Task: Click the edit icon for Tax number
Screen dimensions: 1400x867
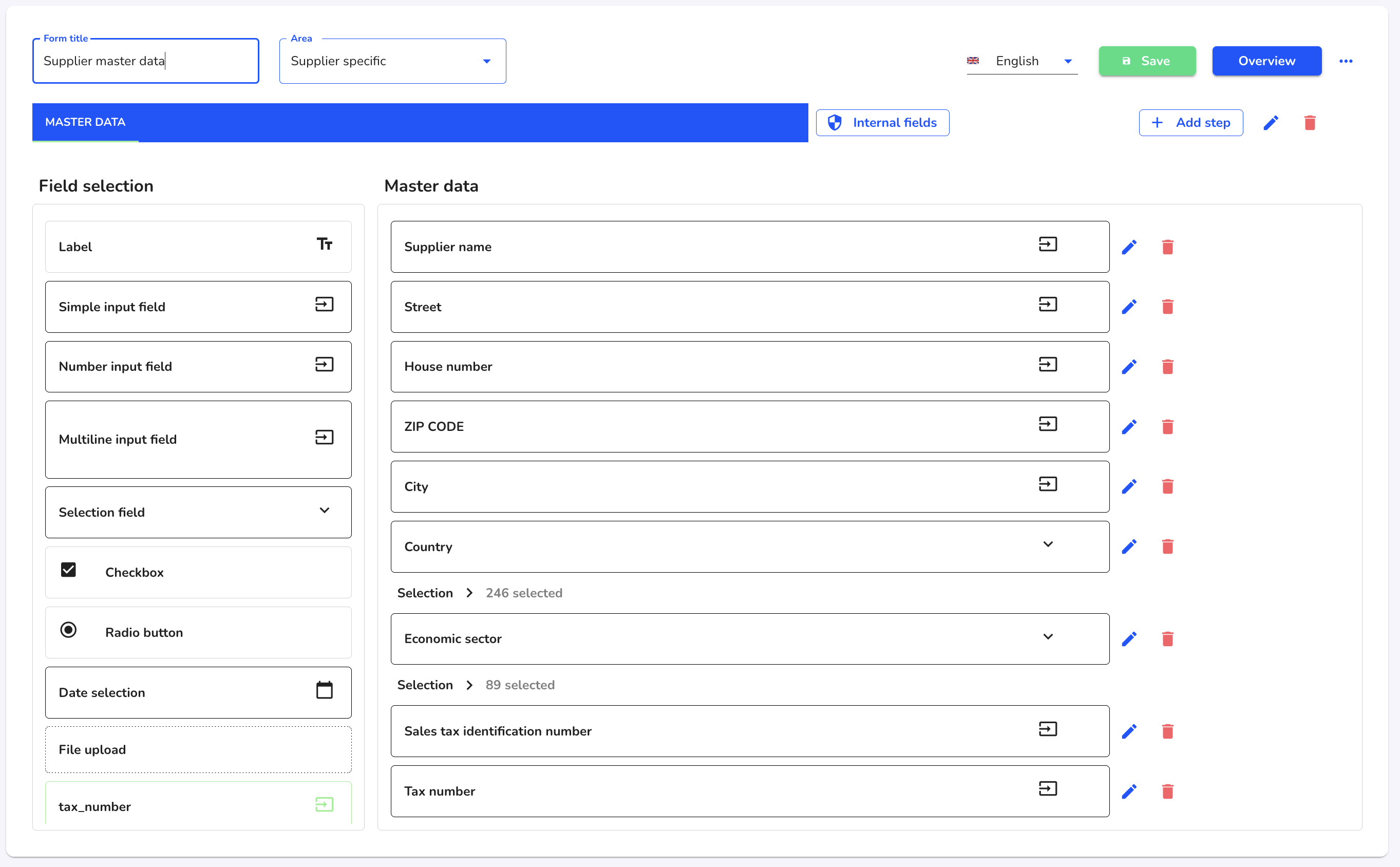Action: point(1129,791)
